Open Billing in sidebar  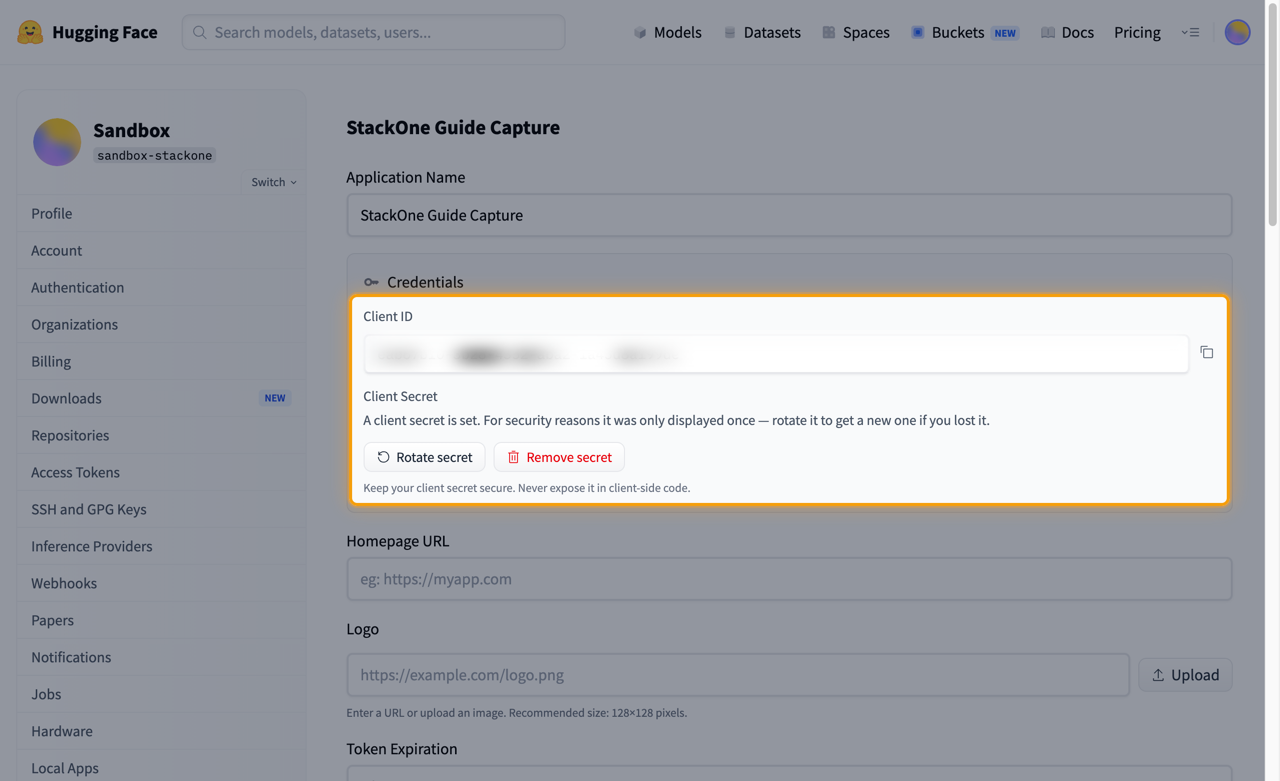tap(161, 361)
